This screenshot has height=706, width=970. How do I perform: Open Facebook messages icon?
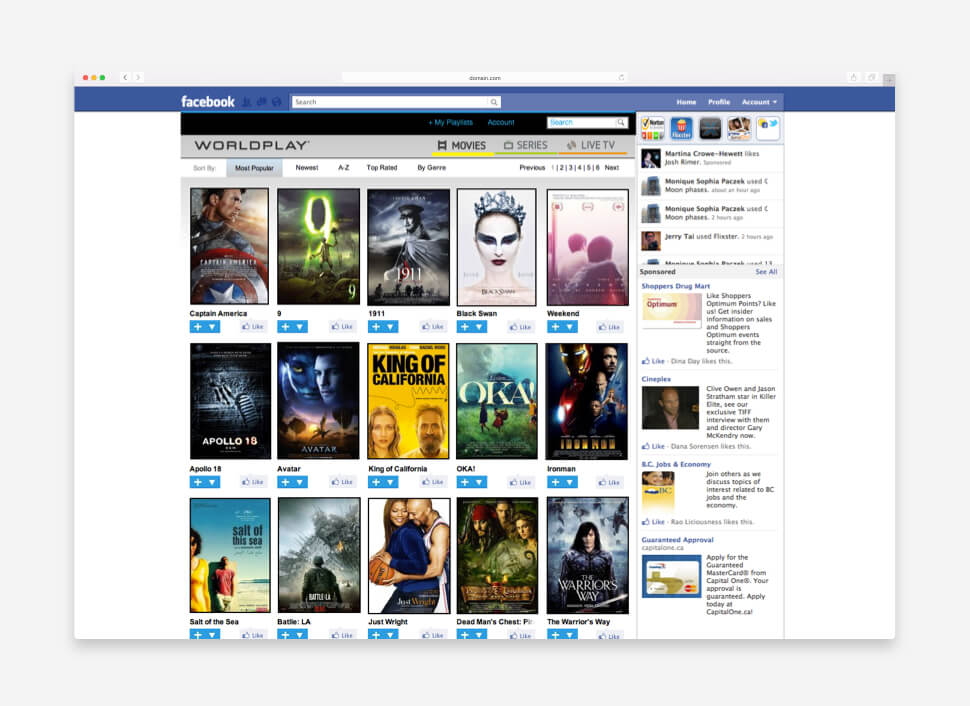point(262,101)
